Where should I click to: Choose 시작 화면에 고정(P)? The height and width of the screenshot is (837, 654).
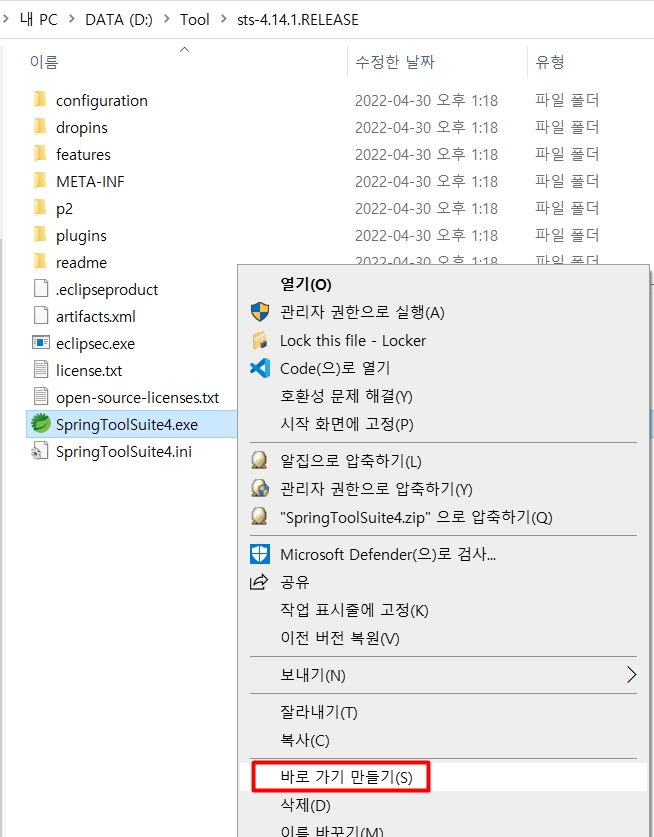click(x=443, y=424)
